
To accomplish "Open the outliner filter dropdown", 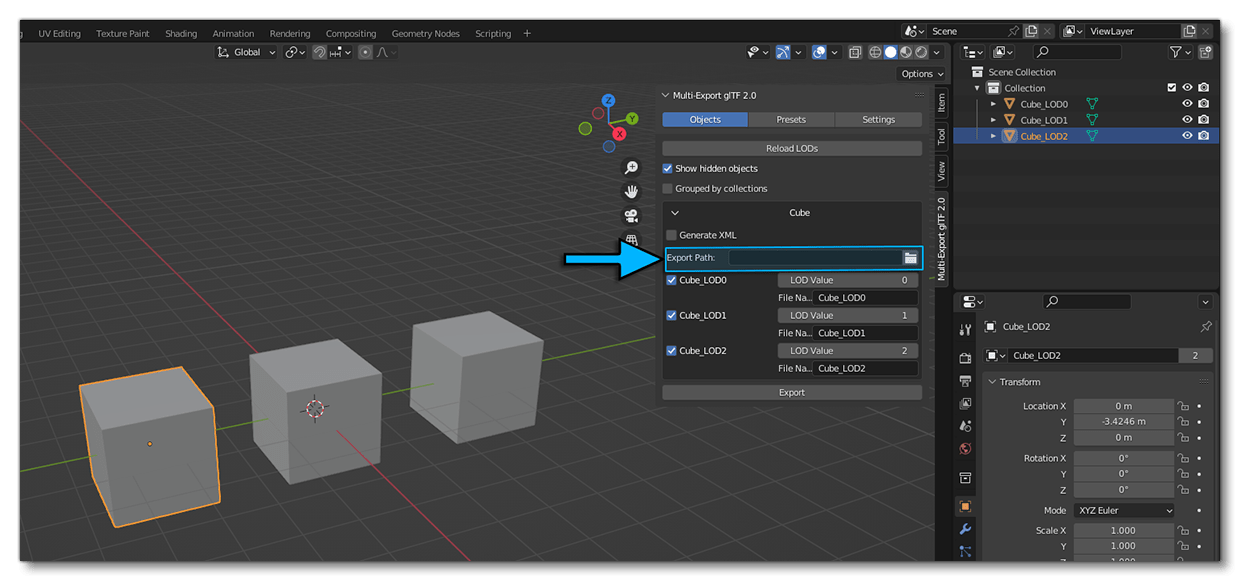I will tap(1179, 52).
